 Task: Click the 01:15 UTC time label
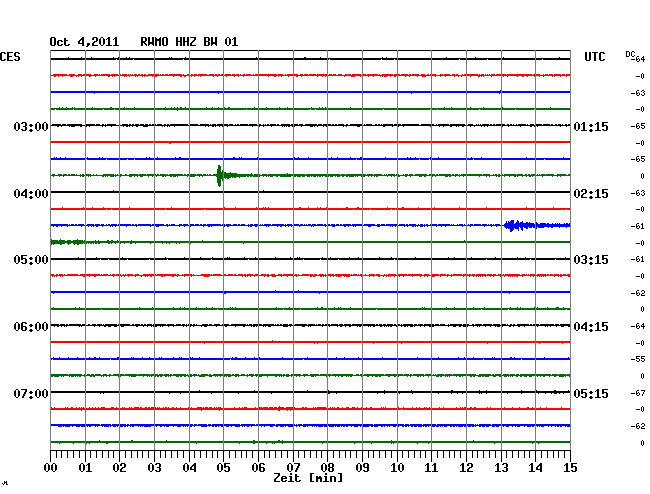[x=591, y=126]
